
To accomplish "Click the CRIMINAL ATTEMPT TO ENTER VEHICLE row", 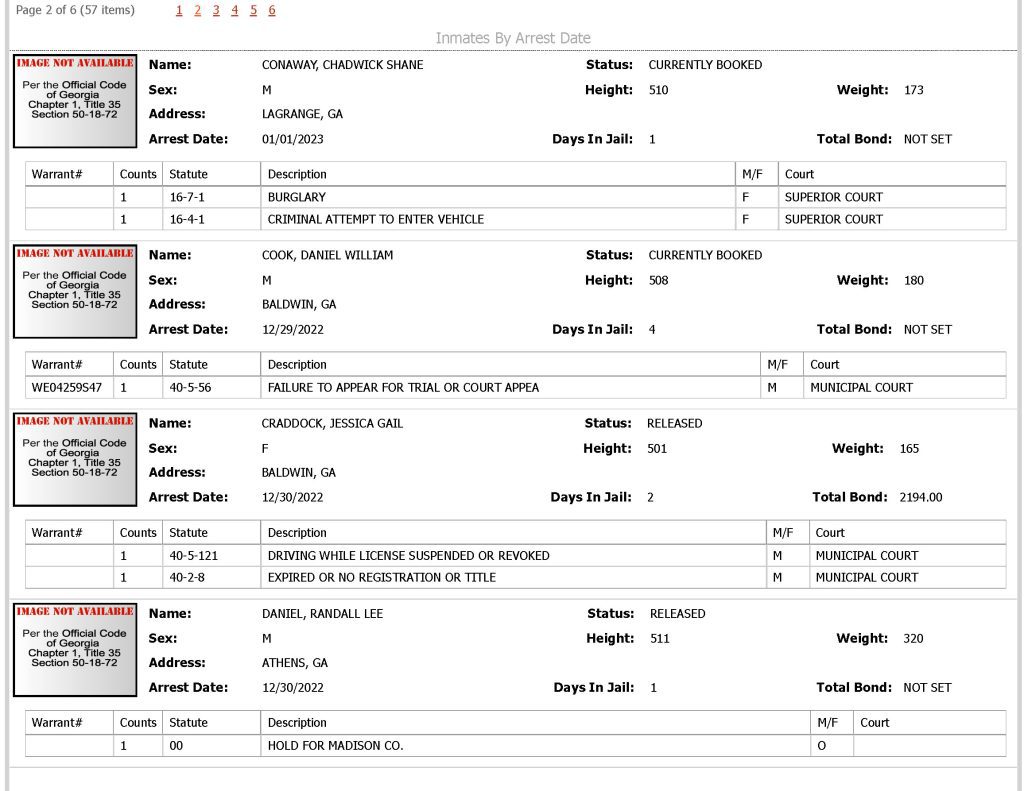I will pyautogui.click(x=515, y=219).
